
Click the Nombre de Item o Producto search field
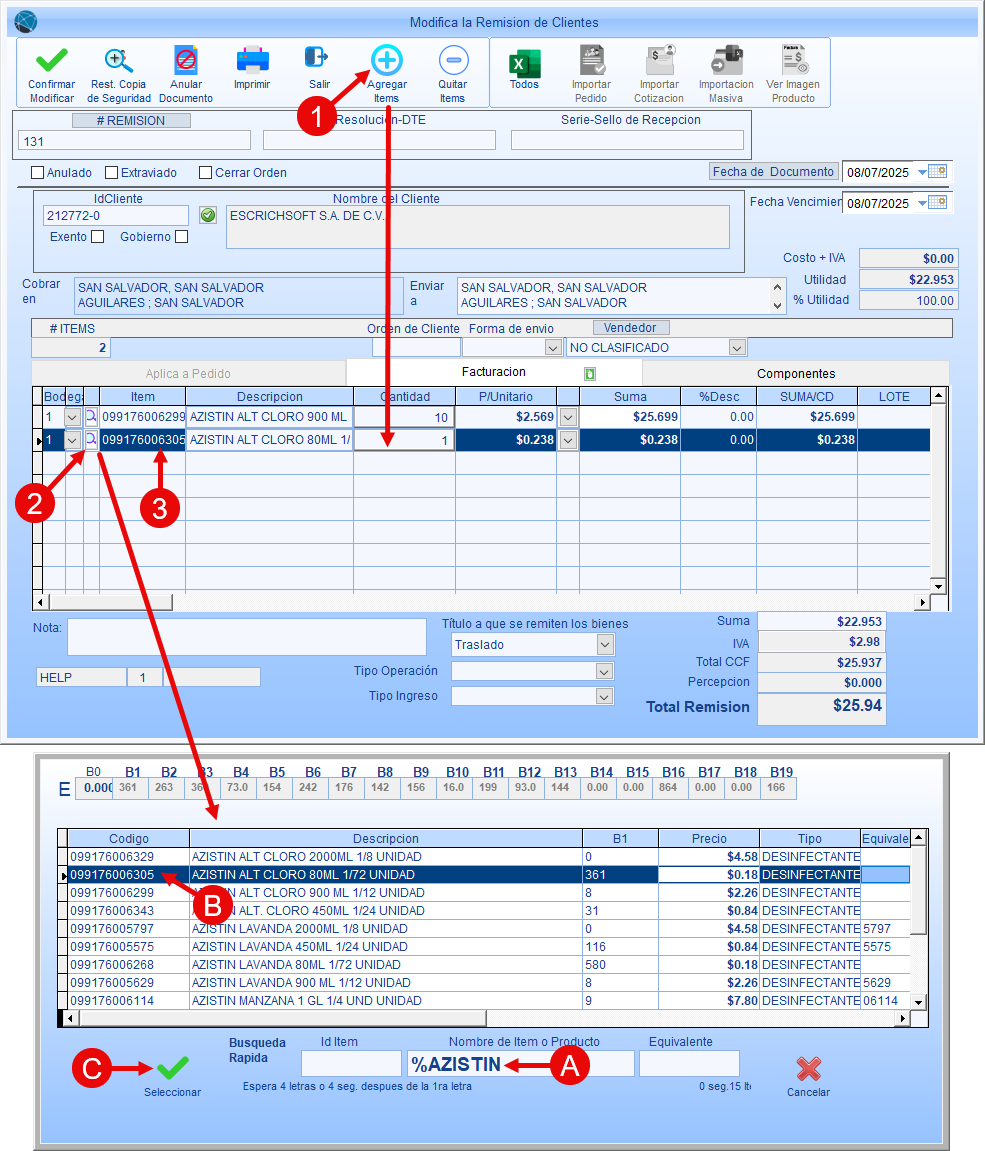click(521, 1064)
